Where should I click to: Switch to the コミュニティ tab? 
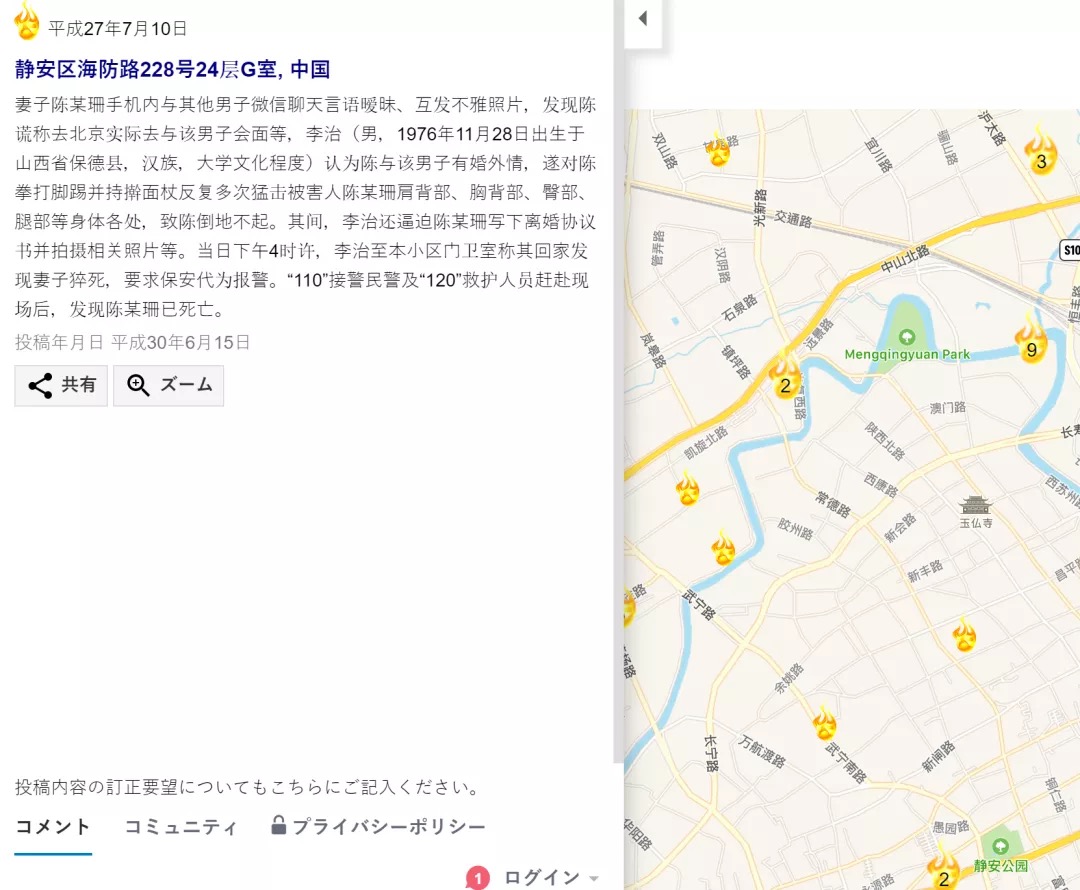point(181,827)
